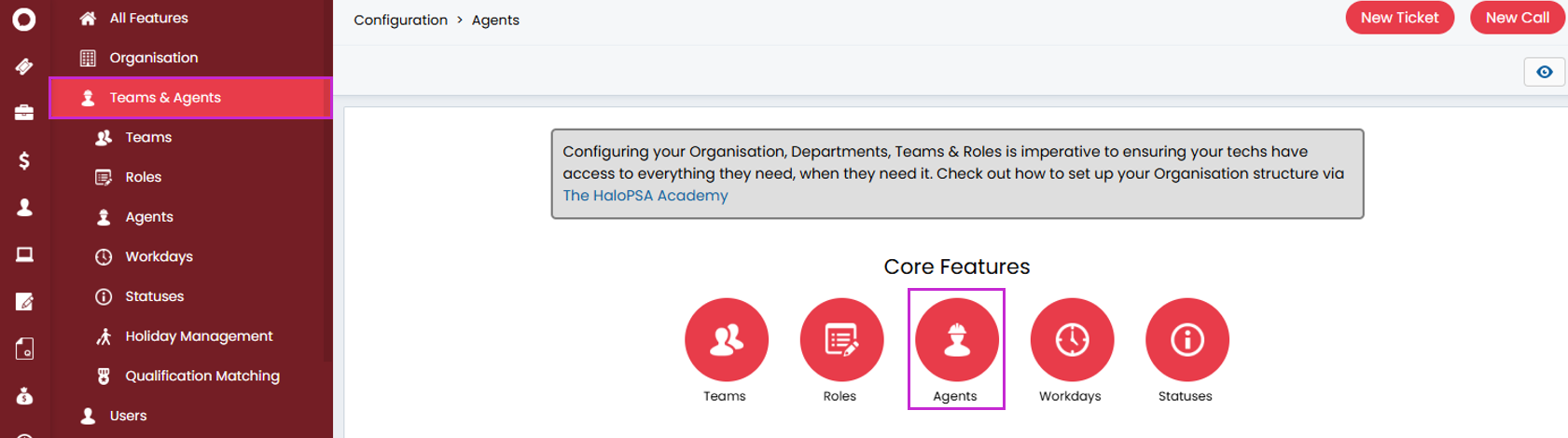Click Configuration in the breadcrumb
The image size is (1568, 438).
point(400,20)
